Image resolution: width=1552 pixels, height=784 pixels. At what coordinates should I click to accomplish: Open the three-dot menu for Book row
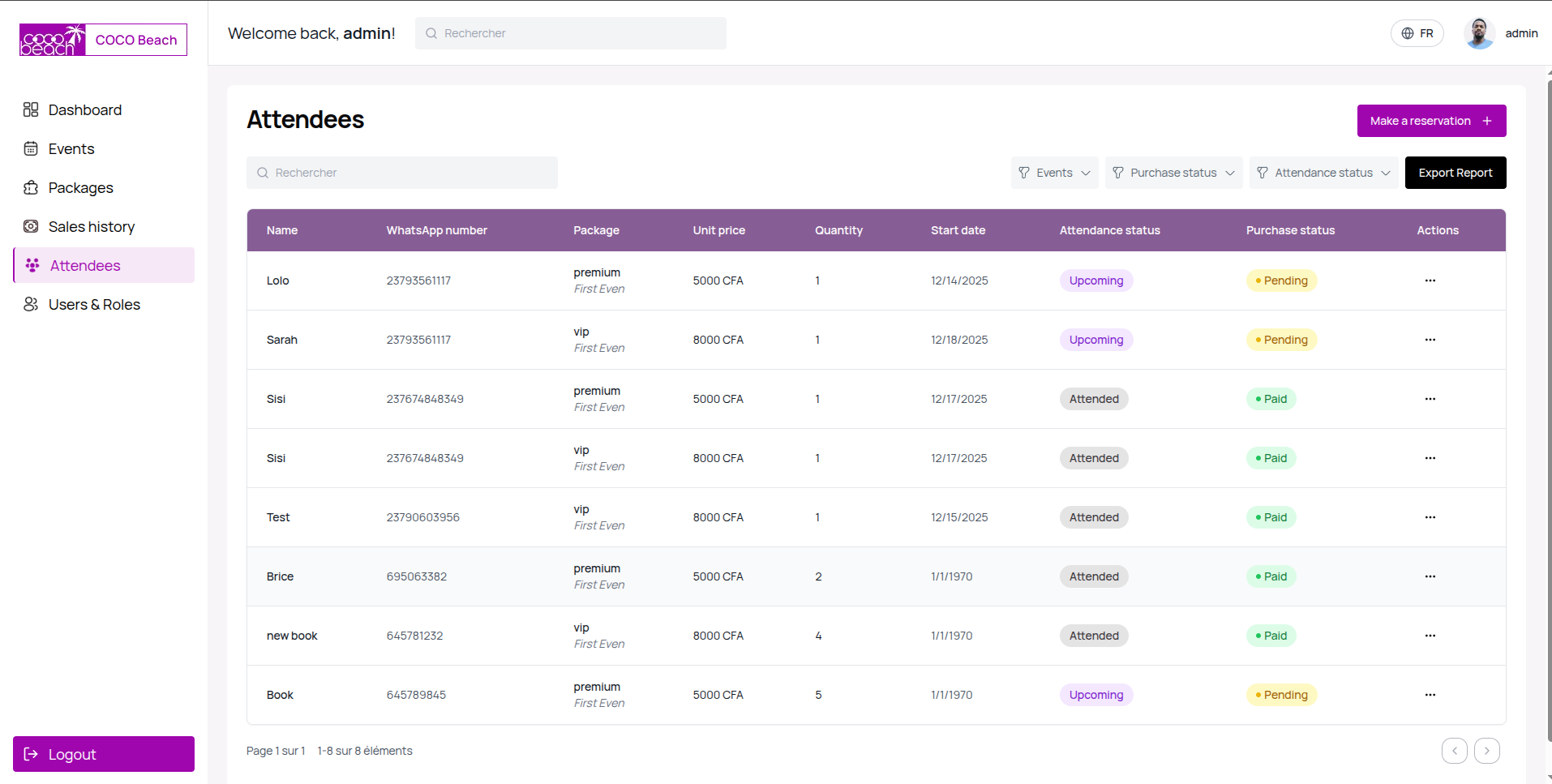click(x=1430, y=695)
